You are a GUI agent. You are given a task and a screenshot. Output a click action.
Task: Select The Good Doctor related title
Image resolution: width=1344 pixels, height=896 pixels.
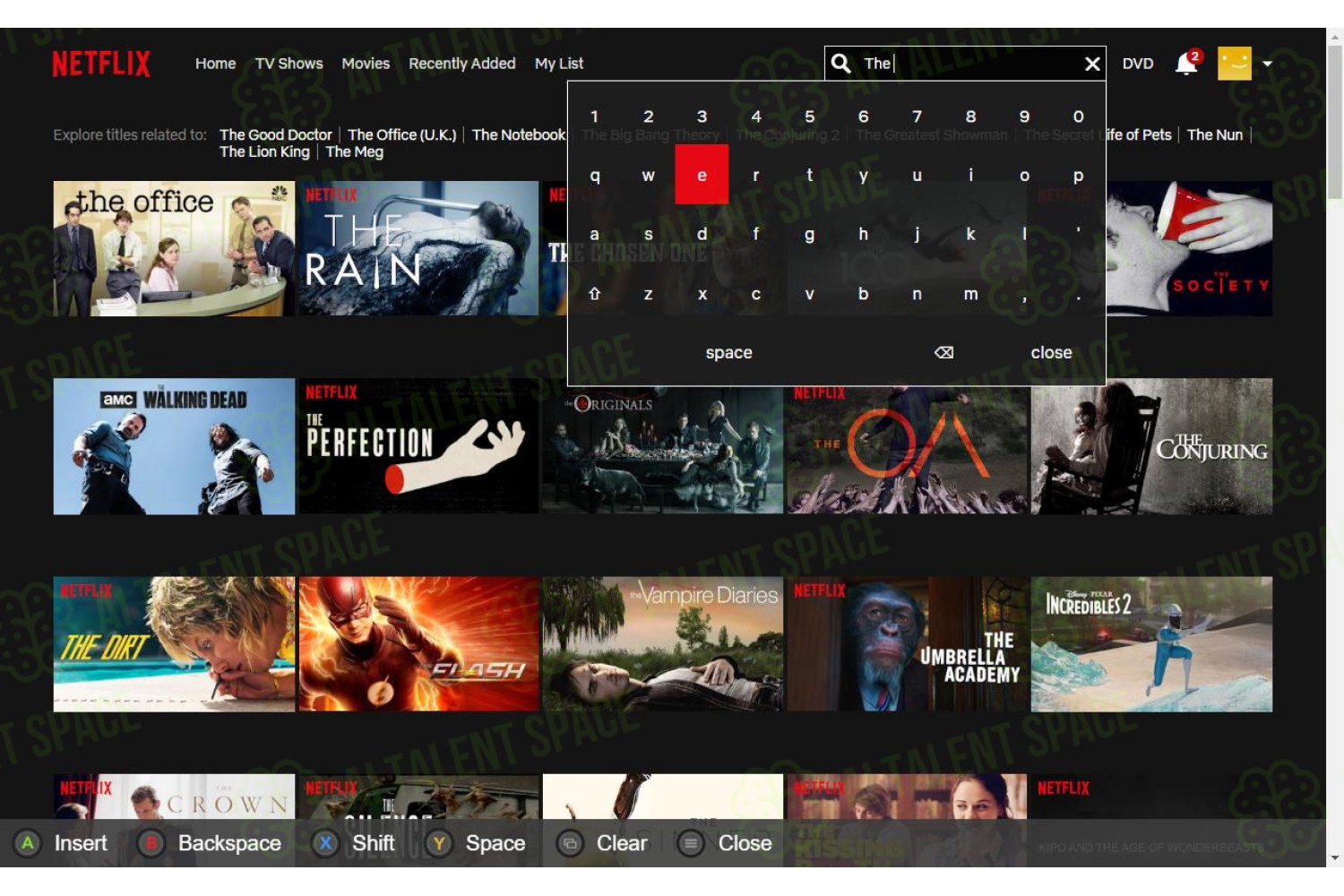coord(275,134)
